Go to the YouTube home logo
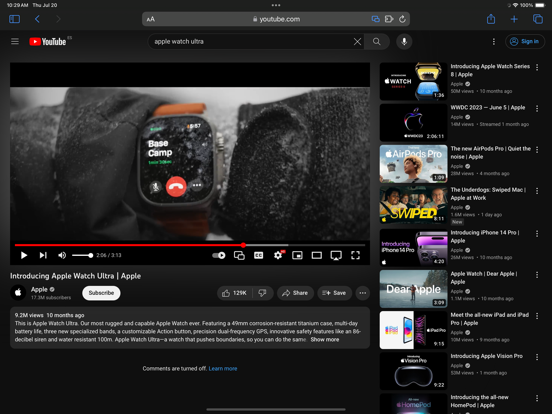The image size is (552, 414). (48, 42)
